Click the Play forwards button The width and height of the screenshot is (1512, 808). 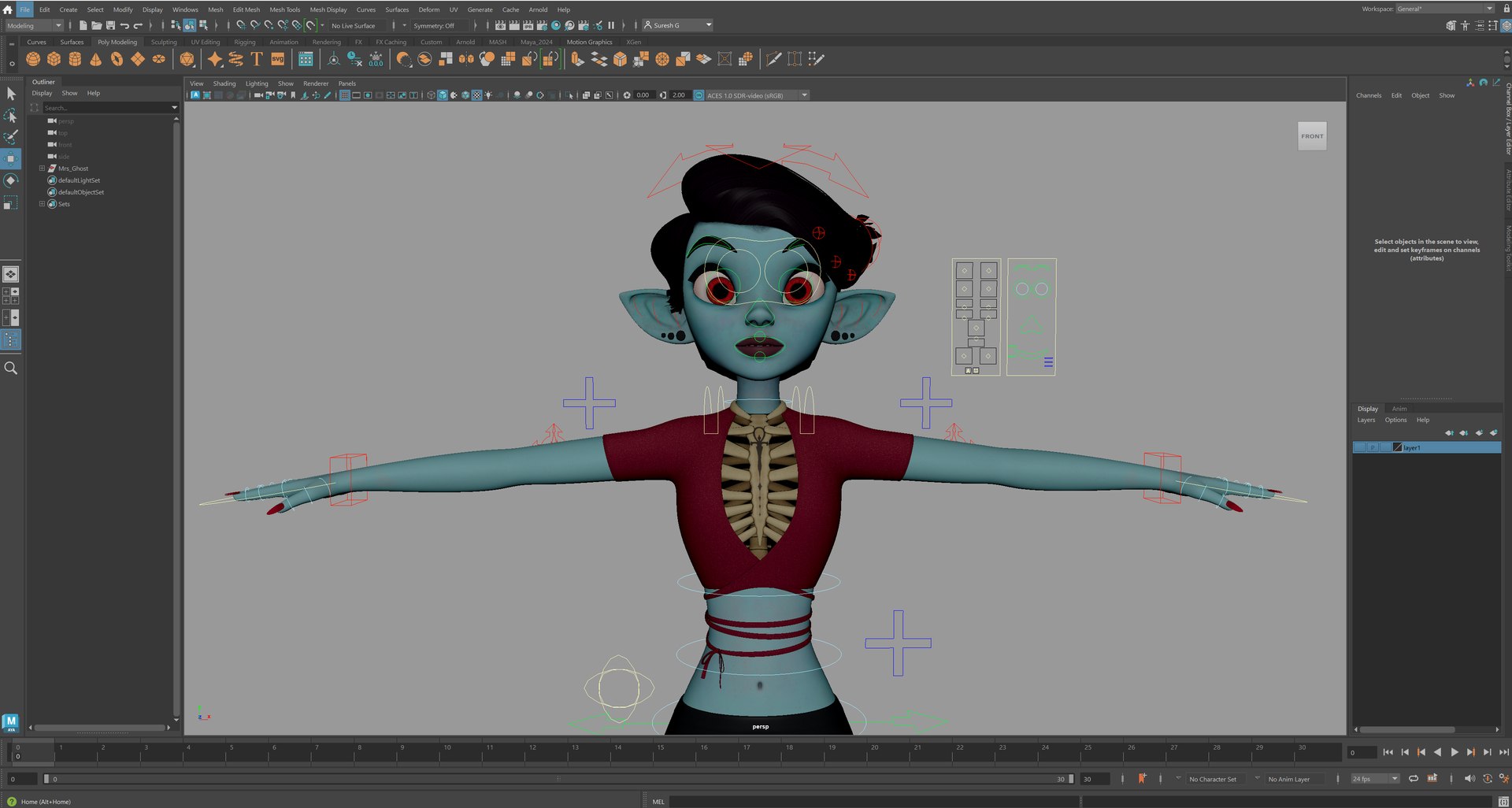tap(1455, 752)
